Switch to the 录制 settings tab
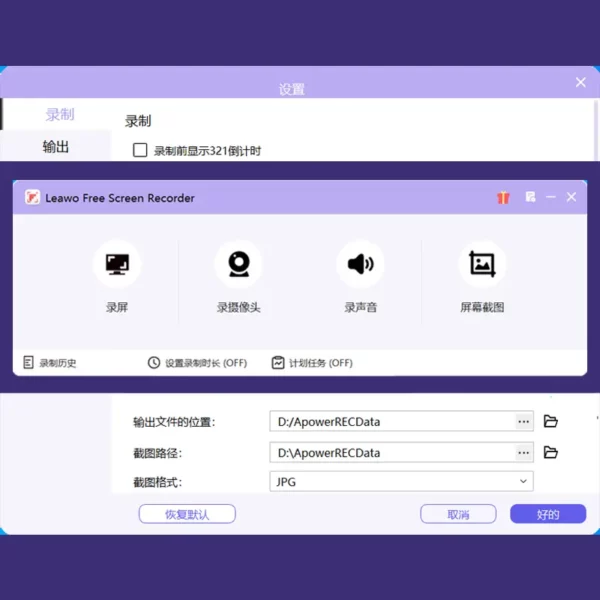The image size is (600, 600). (x=59, y=114)
